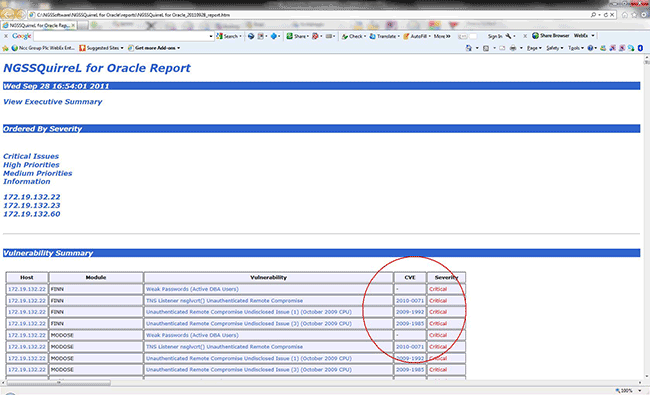Jump to High Priorities section
Image resolution: width=650 pixels, height=395 pixels.
point(32,165)
